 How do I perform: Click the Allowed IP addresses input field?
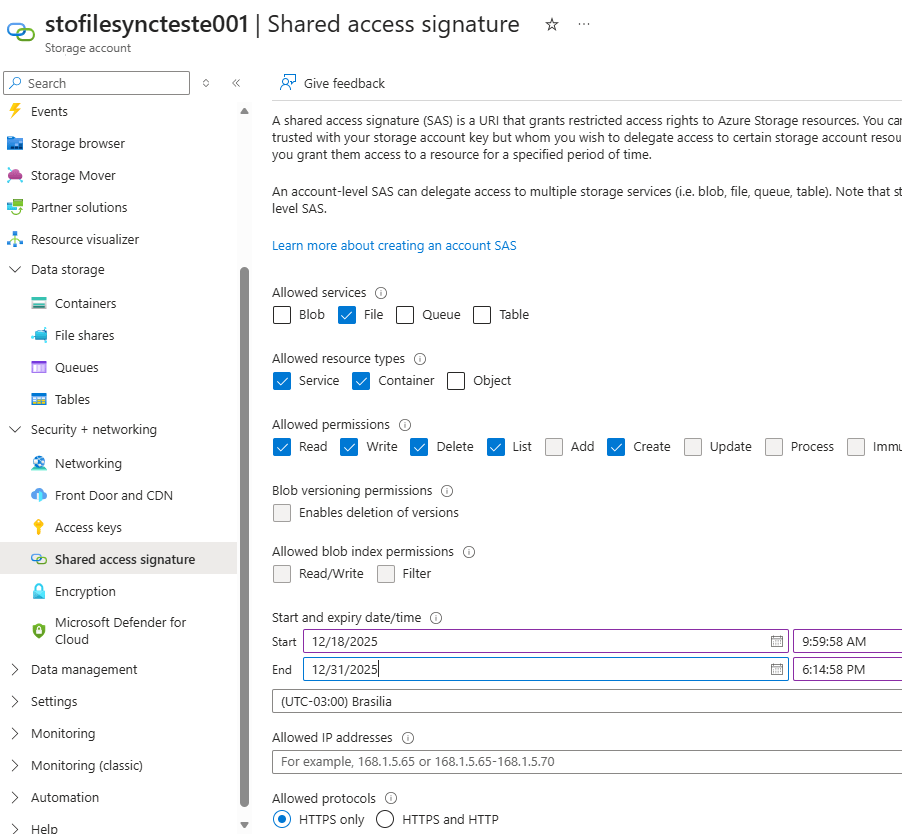586,762
